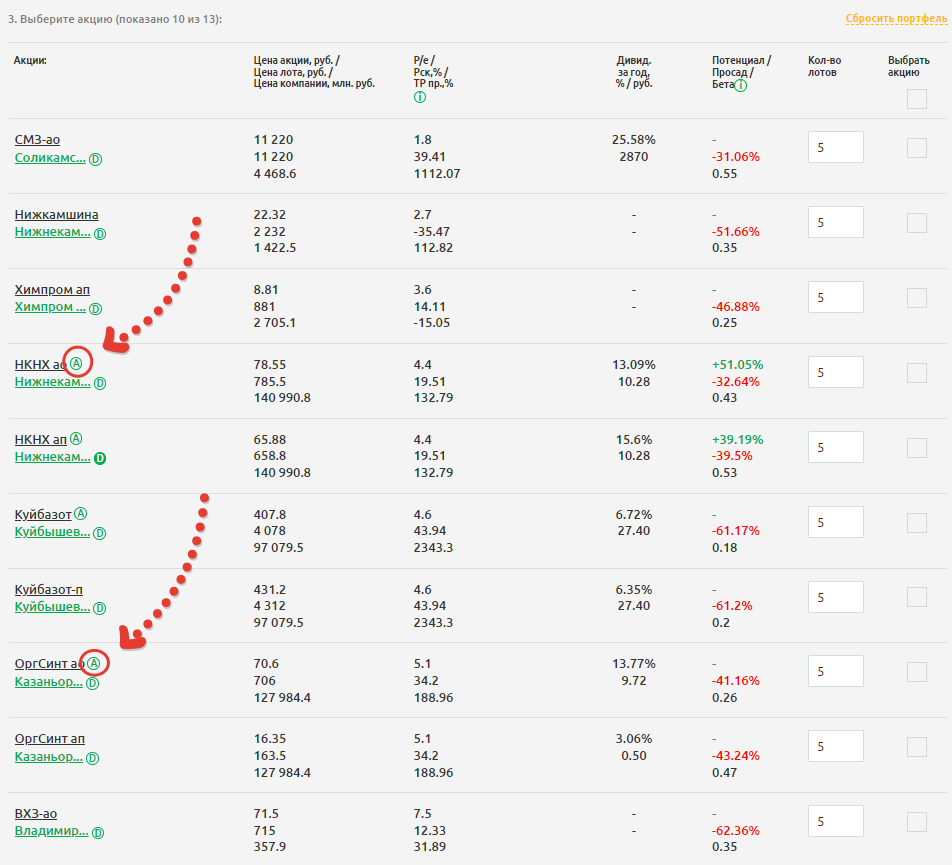Click the info icon under P/e column header
952x865 pixels.
click(419, 97)
